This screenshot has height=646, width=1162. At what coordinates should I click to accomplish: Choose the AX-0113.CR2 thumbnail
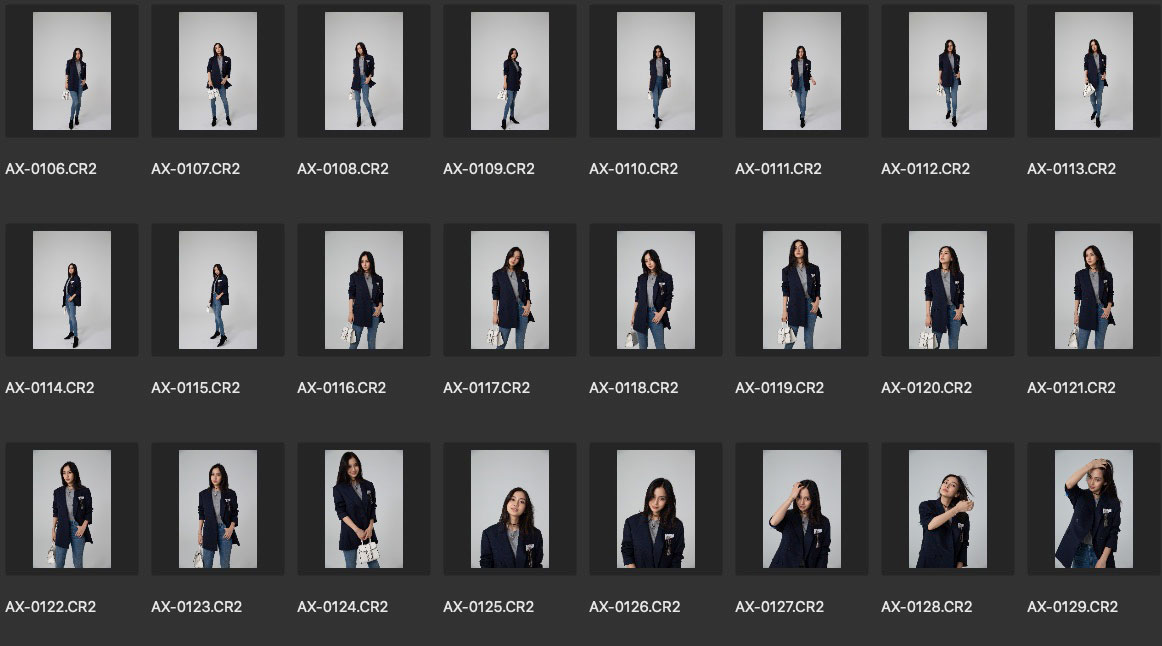[x=1094, y=71]
